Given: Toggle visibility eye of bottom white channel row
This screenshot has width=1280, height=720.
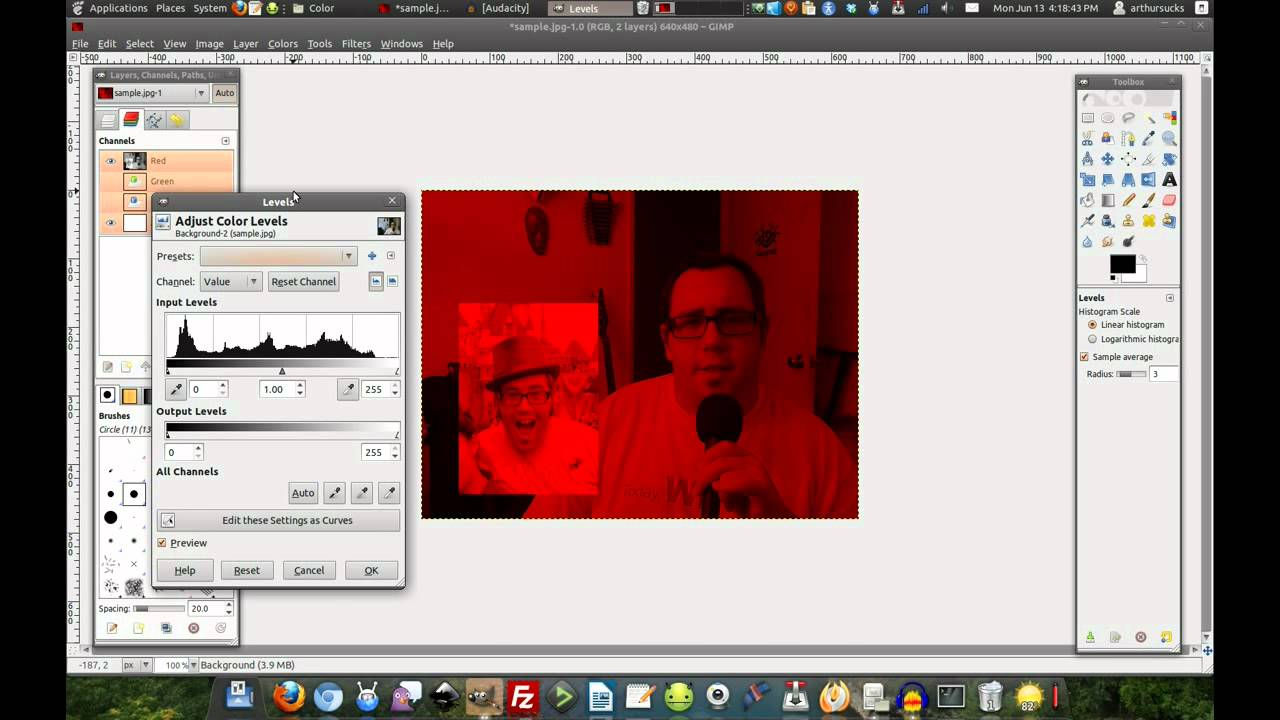Looking at the screenshot, I should click(110, 223).
